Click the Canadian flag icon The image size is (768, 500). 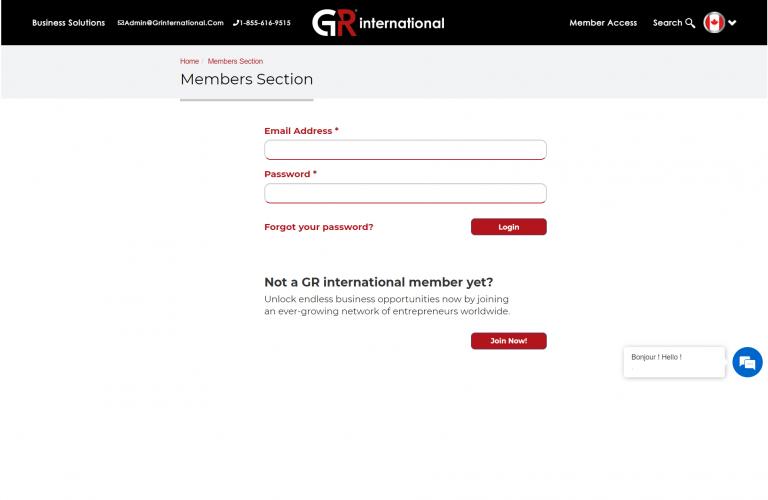pos(714,23)
